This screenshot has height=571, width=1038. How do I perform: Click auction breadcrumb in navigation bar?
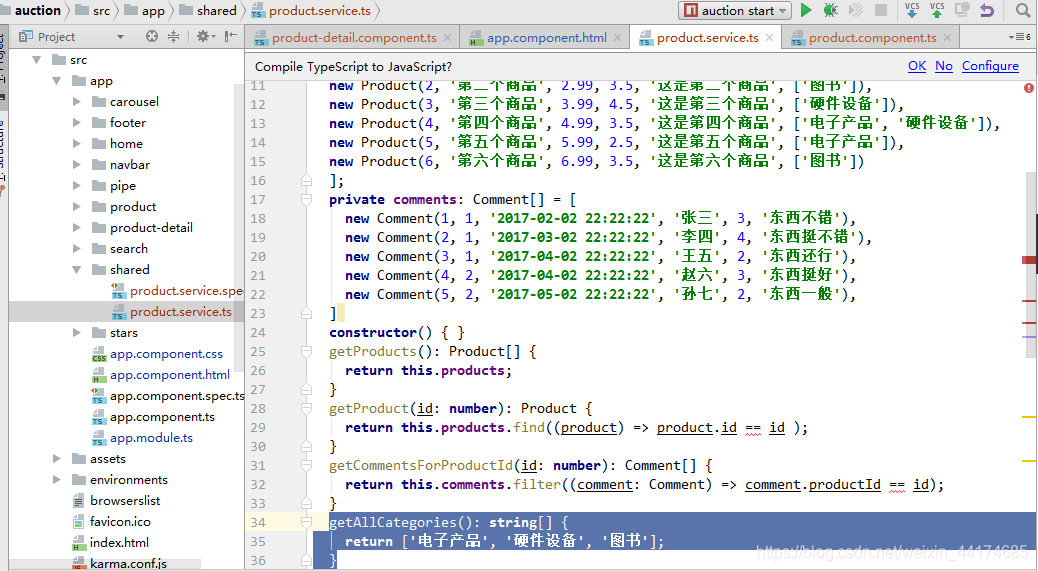(38, 11)
